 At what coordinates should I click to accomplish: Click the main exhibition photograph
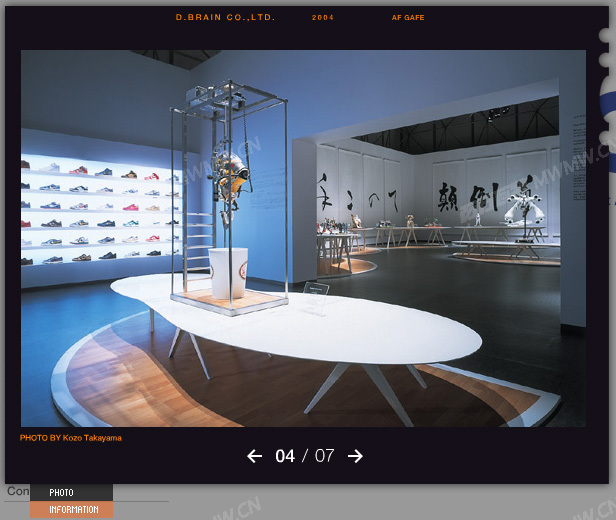point(303,238)
